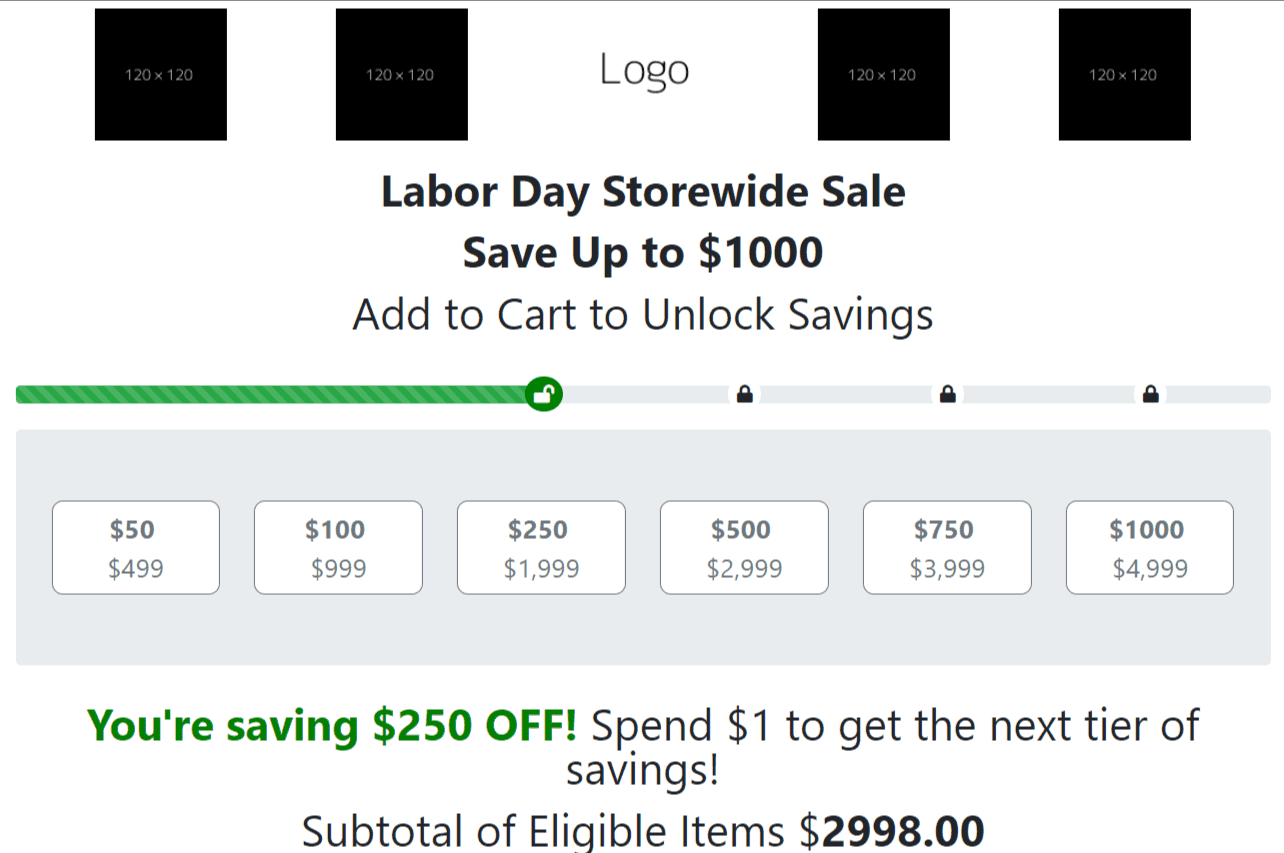The width and height of the screenshot is (1284, 853).
Task: Select the $100 off $999 tier
Action: click(x=338, y=548)
